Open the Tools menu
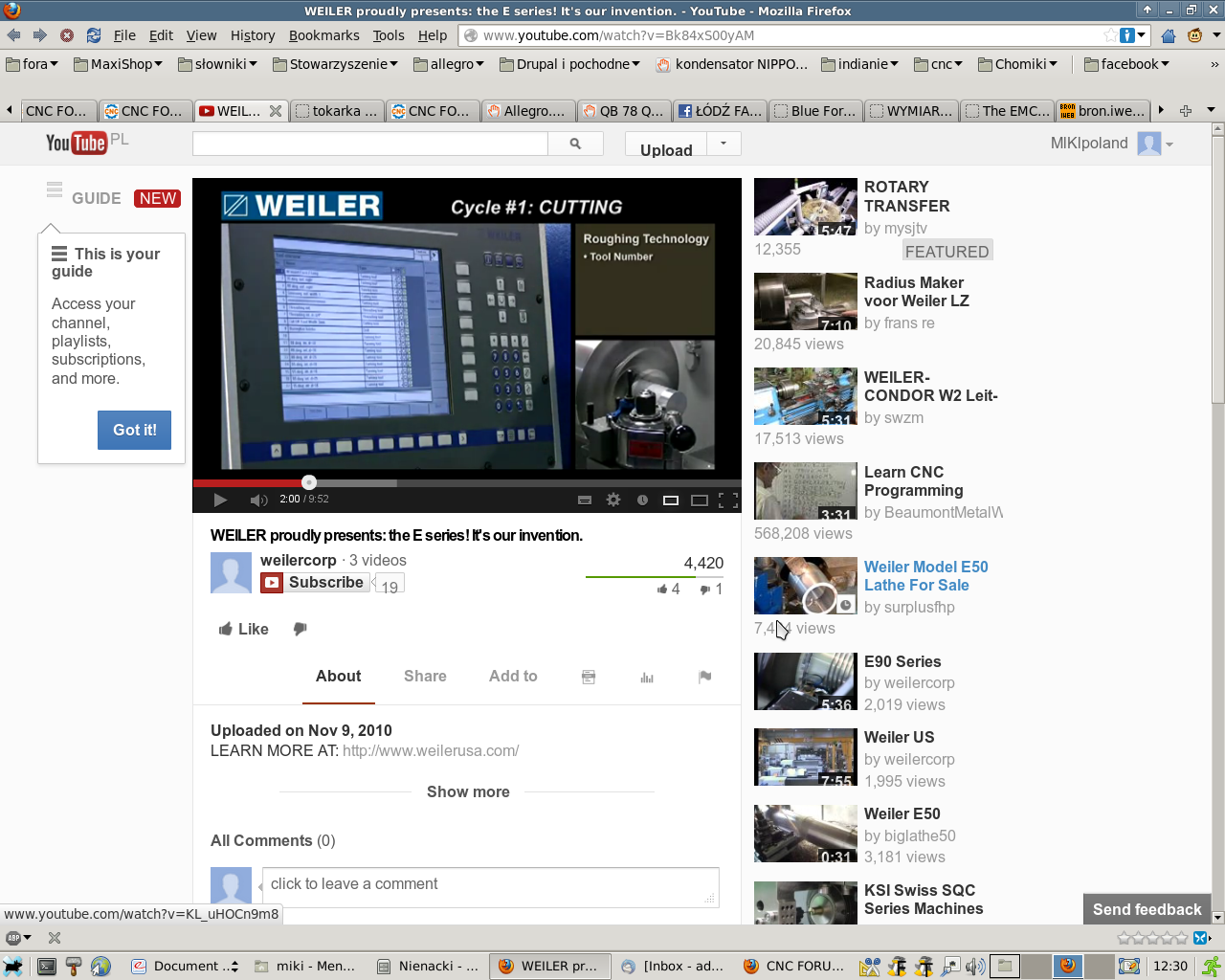Image resolution: width=1225 pixels, height=980 pixels. 389,35
